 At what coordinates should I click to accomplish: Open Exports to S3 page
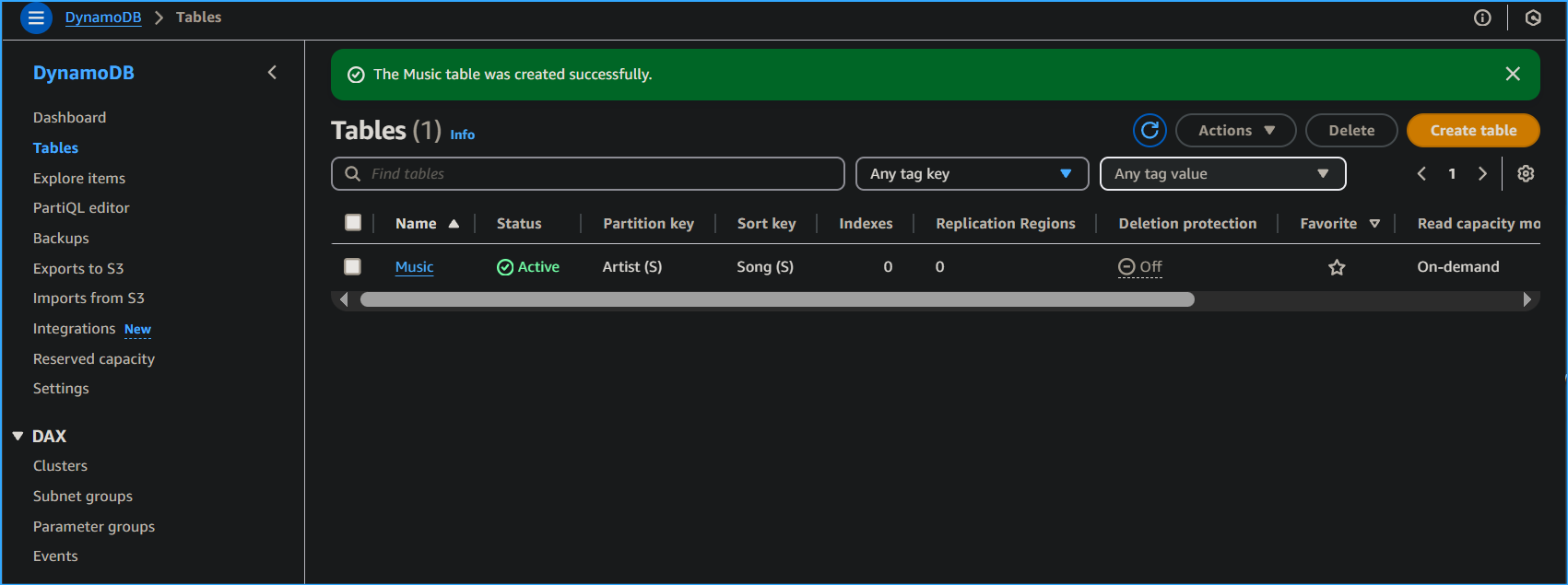[x=78, y=269]
